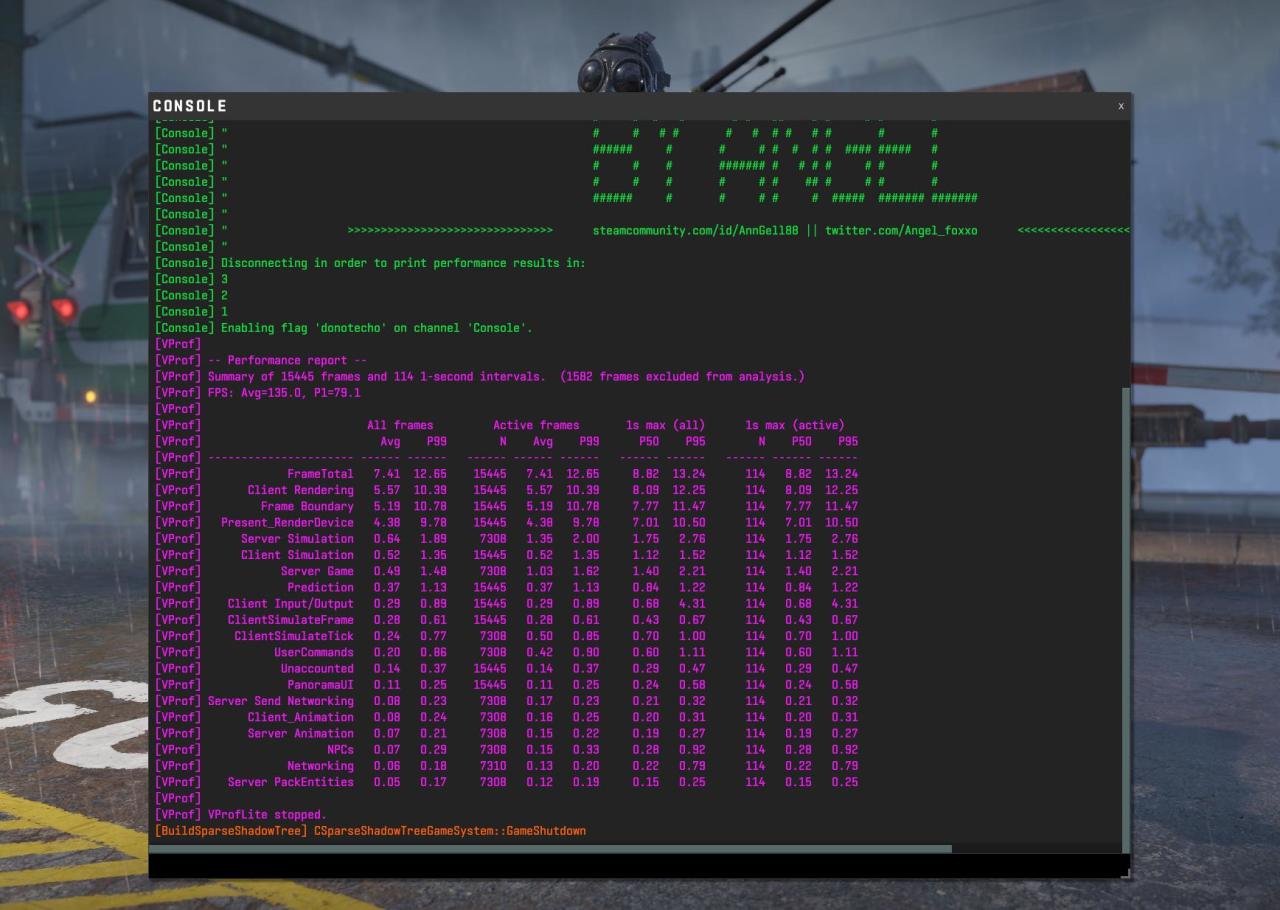Click the 'Server Simulation' row label
Screen dimensions: 1280x910
click(297, 539)
